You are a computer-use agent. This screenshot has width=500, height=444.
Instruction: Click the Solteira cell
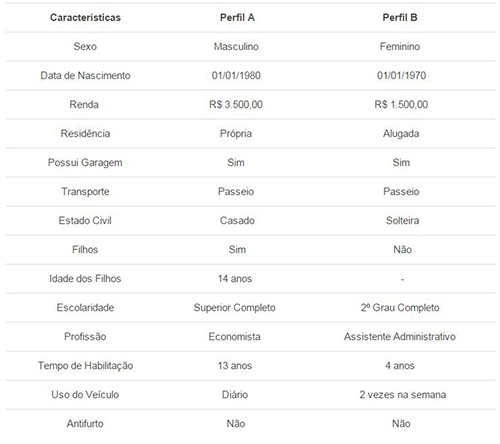pyautogui.click(x=402, y=220)
